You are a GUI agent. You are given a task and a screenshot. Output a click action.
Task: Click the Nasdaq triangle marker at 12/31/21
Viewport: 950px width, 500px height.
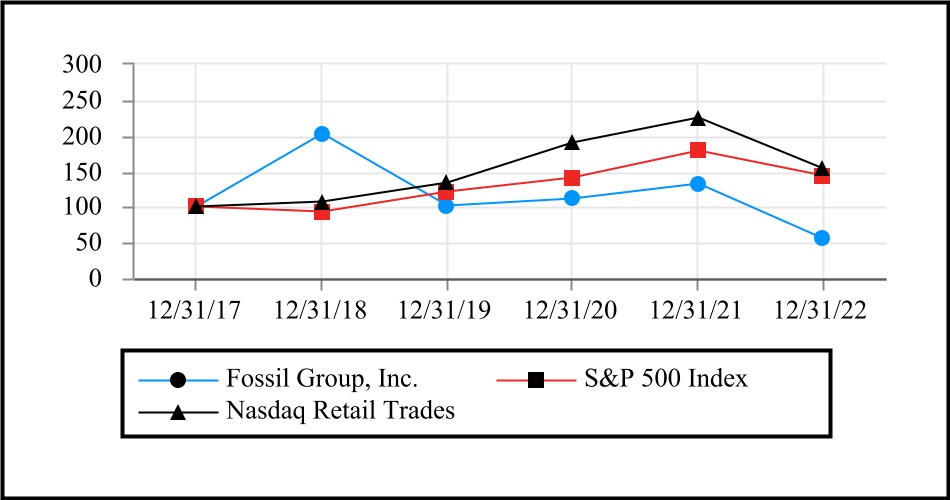697,118
